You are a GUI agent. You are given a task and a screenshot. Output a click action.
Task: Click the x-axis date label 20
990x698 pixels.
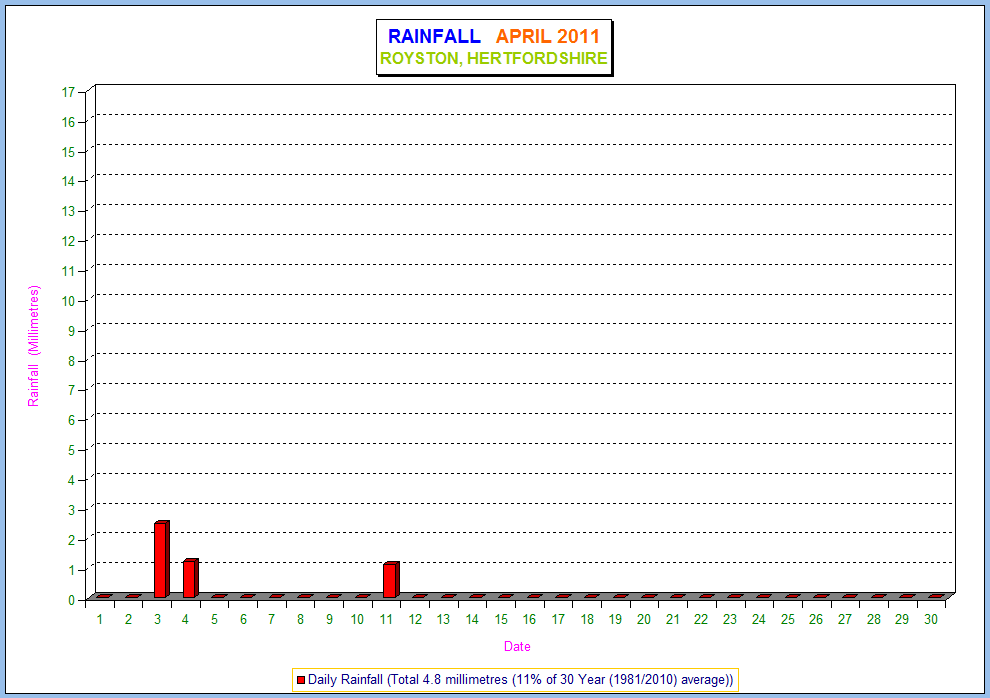click(x=643, y=619)
